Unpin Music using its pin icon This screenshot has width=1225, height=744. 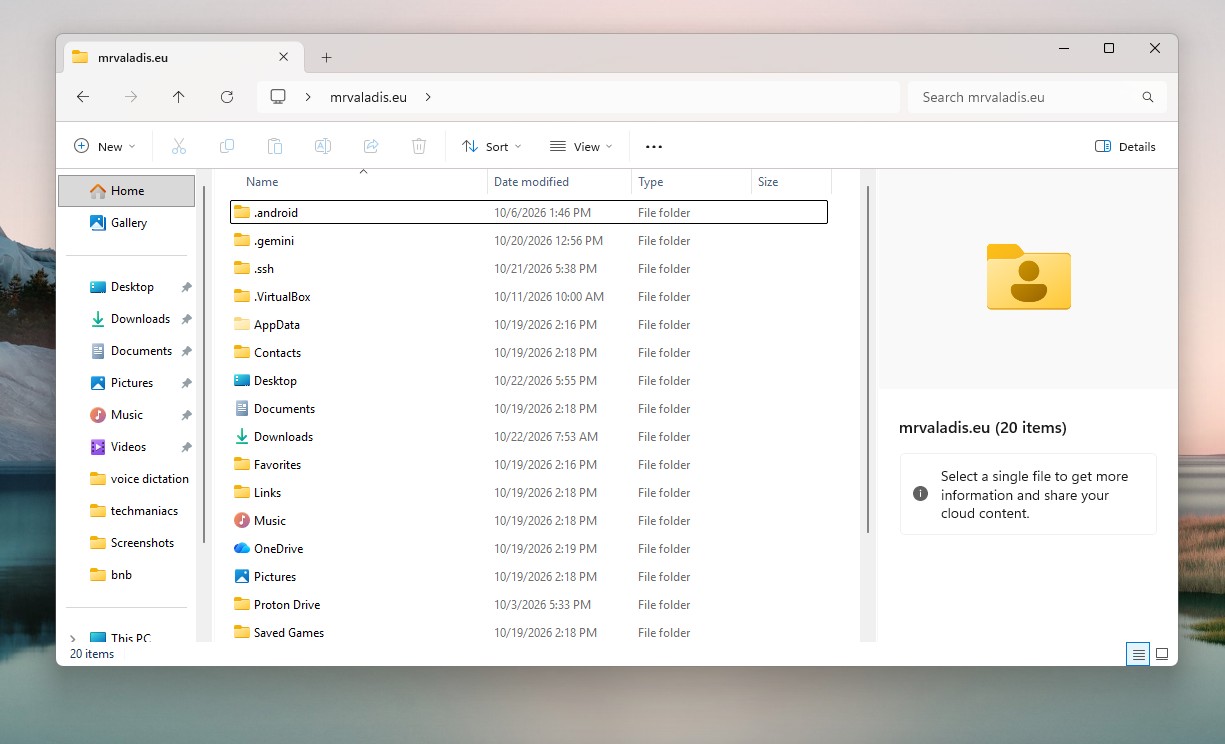coord(186,415)
